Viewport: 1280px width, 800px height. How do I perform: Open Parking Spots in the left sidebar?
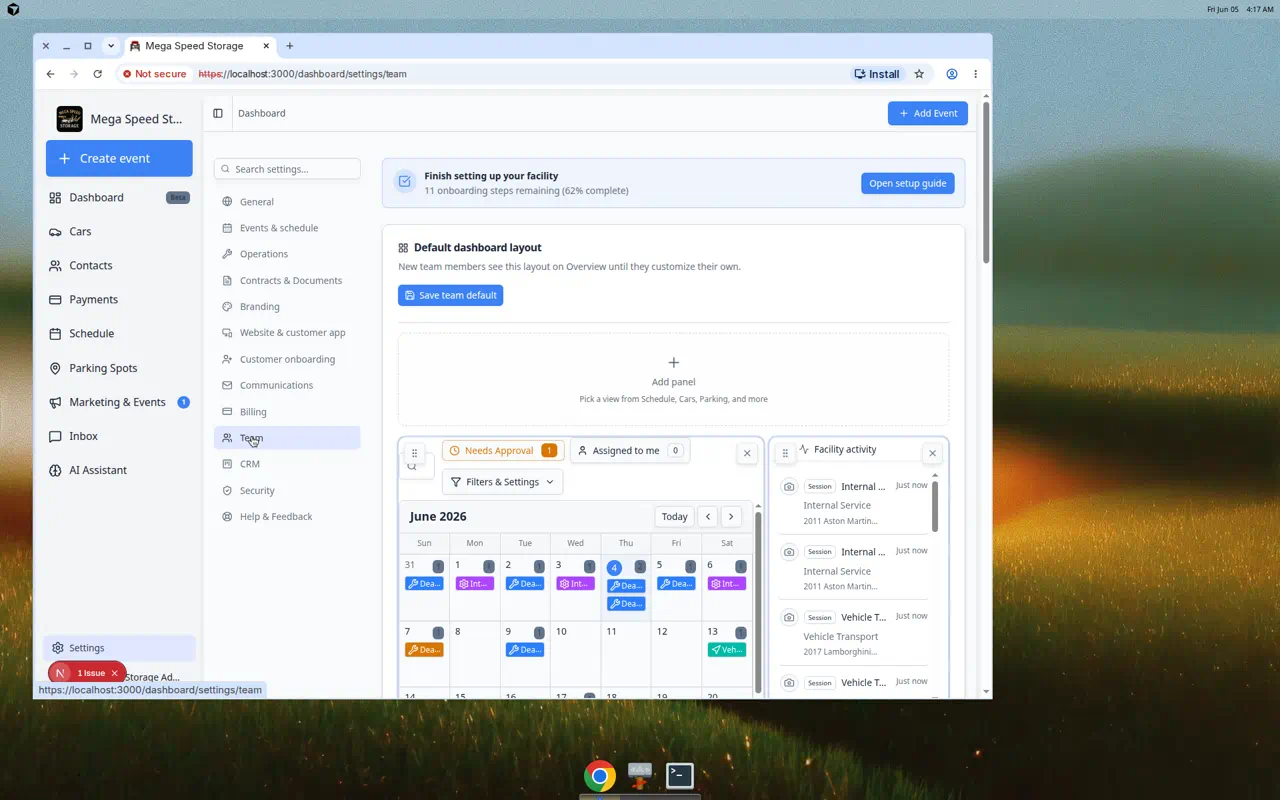click(x=119, y=368)
